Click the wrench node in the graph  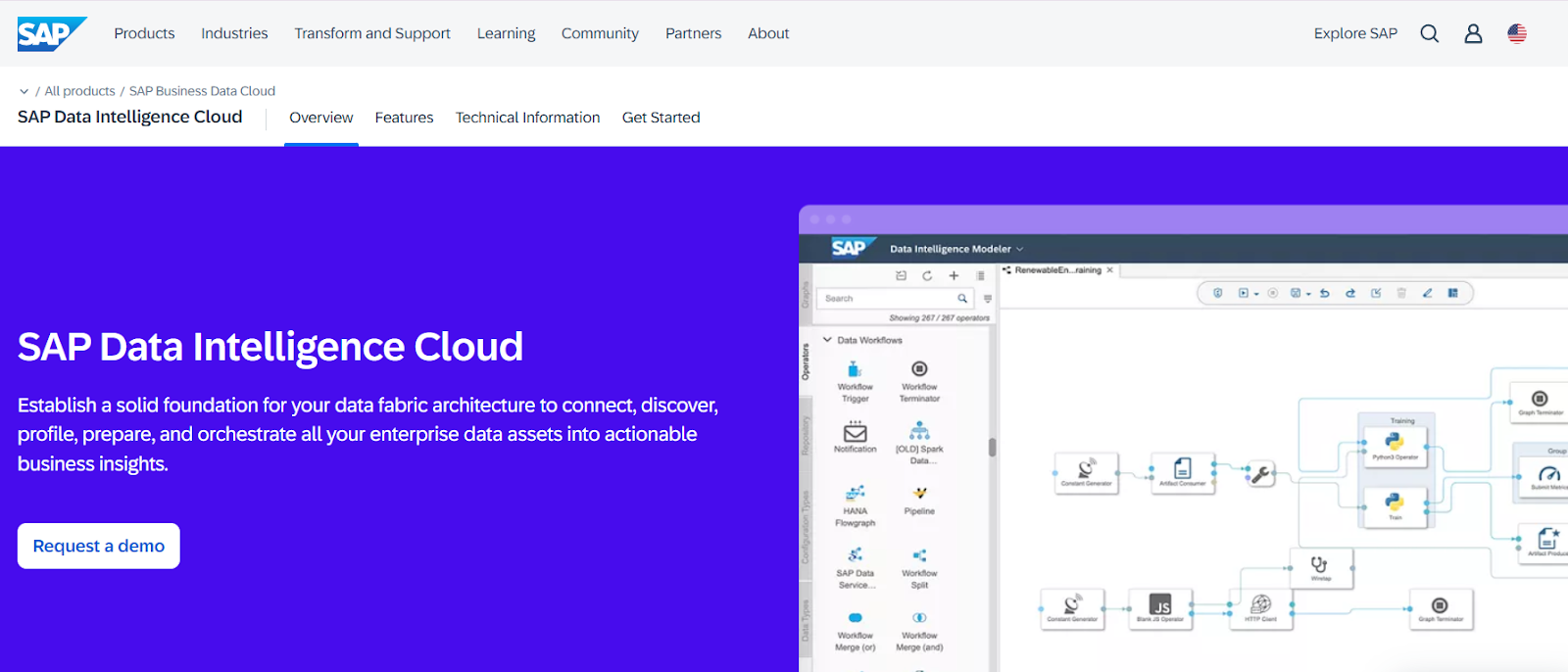pos(1260,475)
